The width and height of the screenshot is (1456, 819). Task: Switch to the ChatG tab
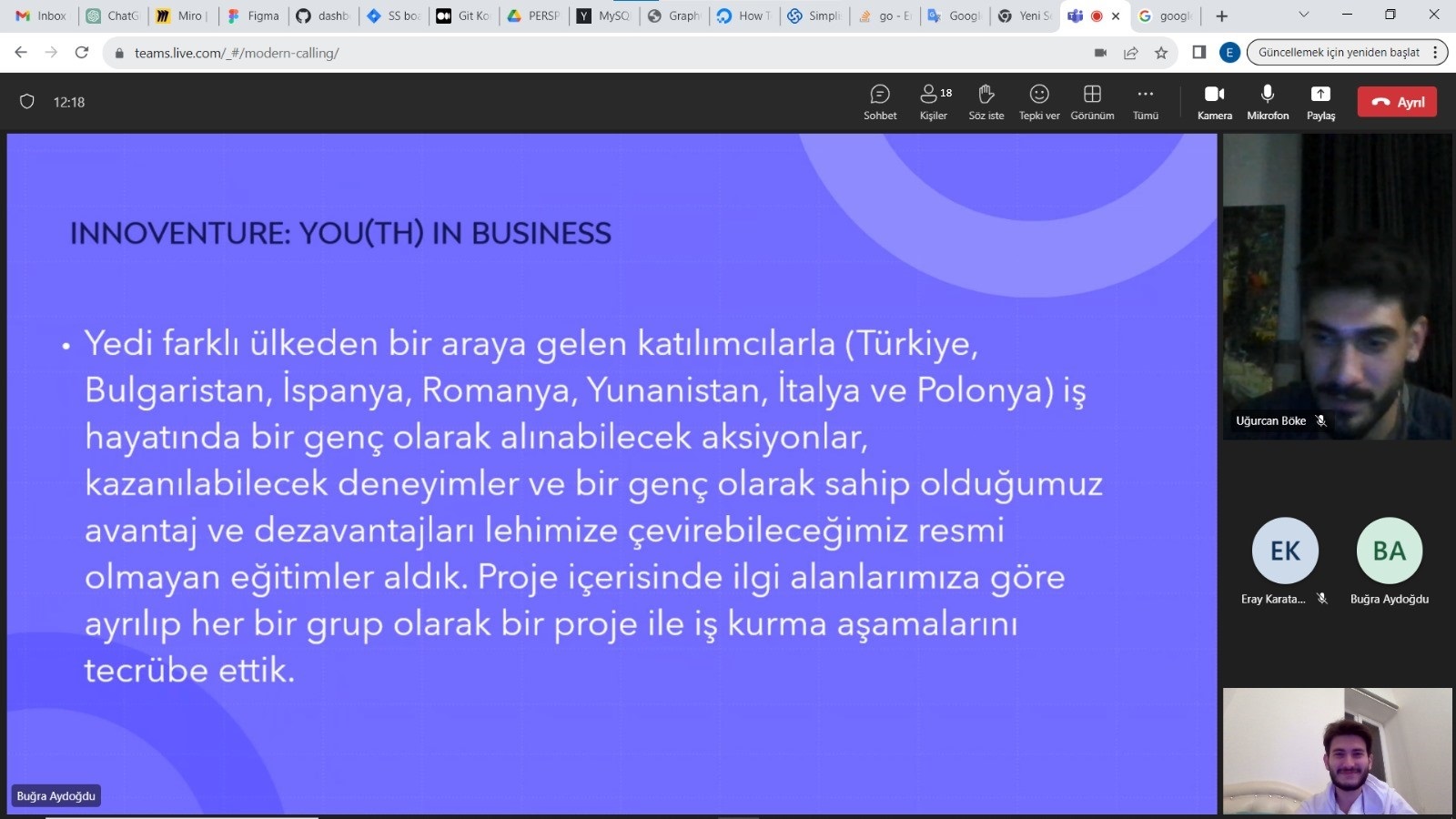tap(113, 15)
